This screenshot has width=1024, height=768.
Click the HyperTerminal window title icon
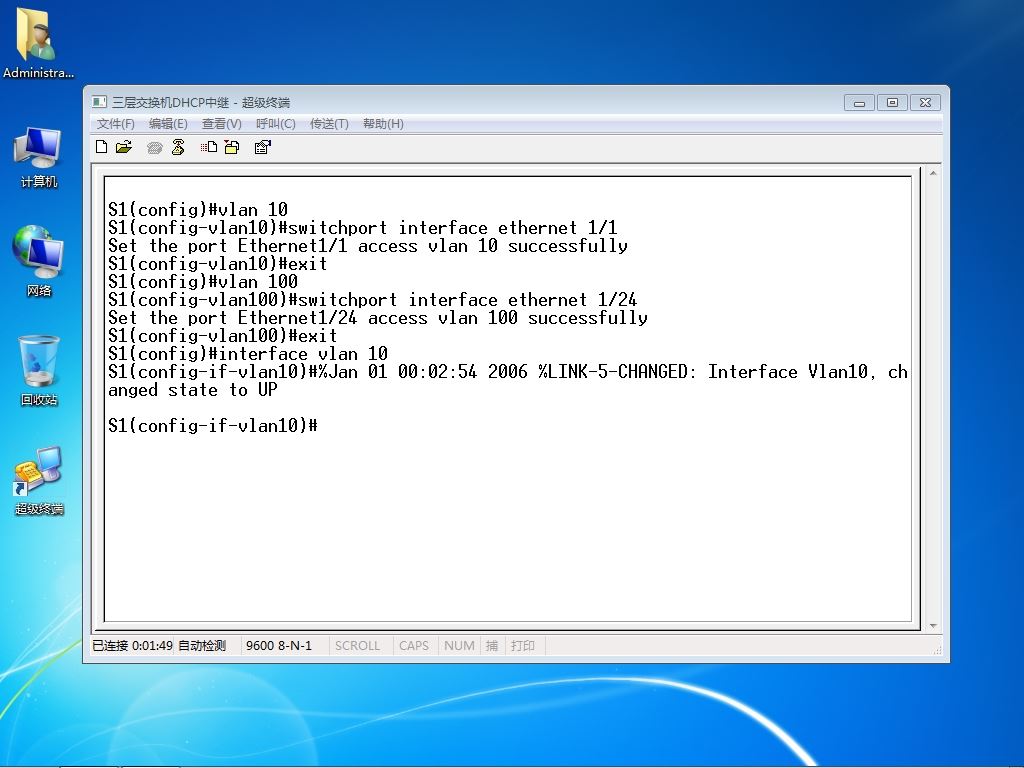[99, 102]
